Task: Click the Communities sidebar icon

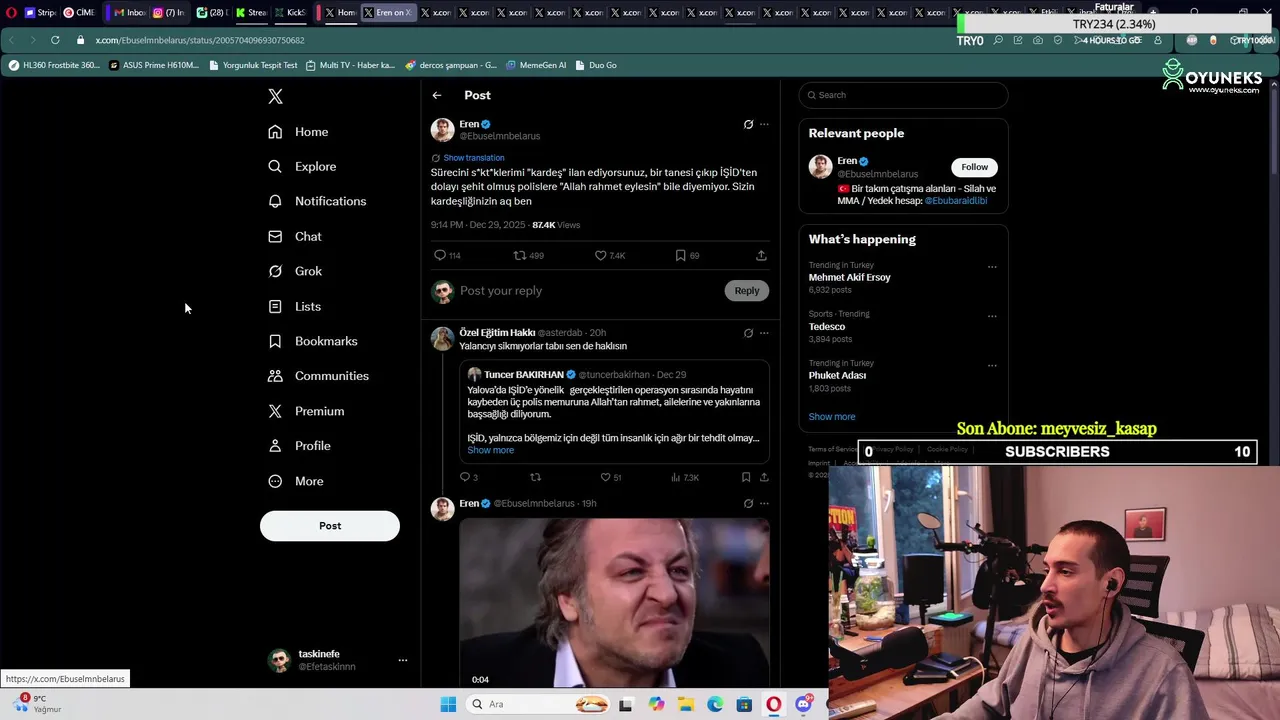Action: tap(275, 376)
